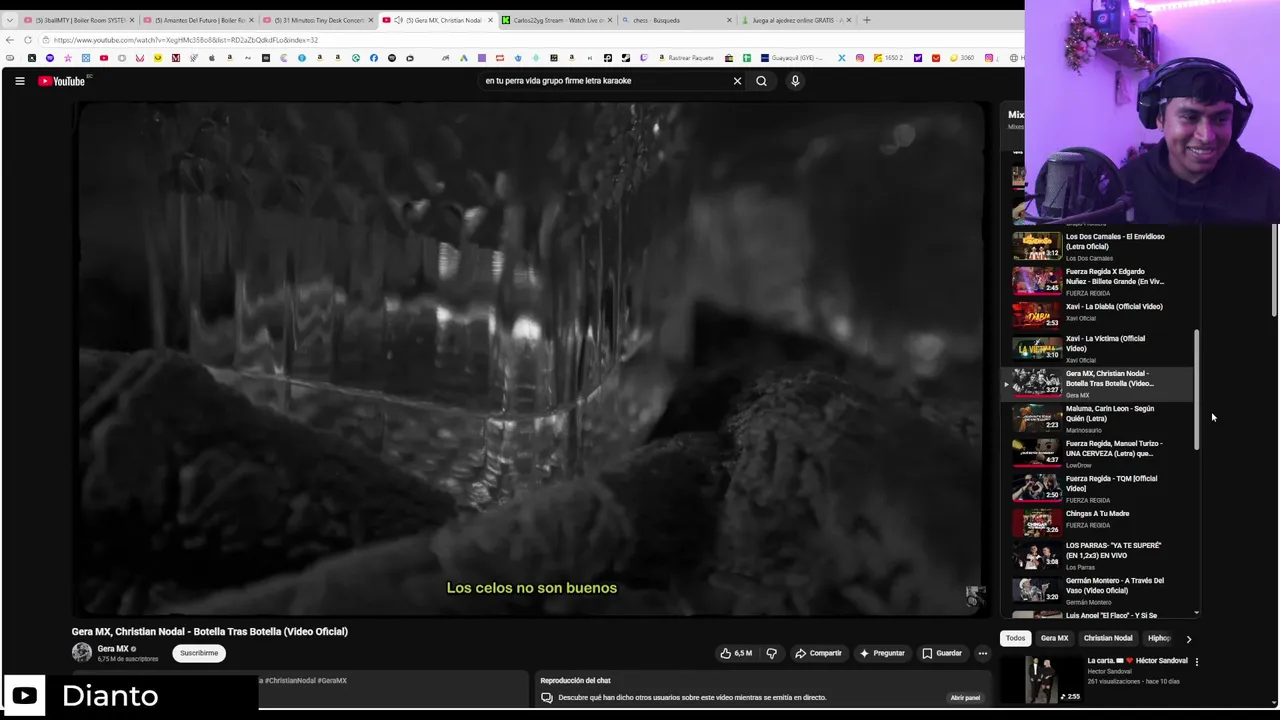Viewport: 1280px width, 720px height.
Task: Open the Gera MX channel name link
Action: click(x=112, y=649)
